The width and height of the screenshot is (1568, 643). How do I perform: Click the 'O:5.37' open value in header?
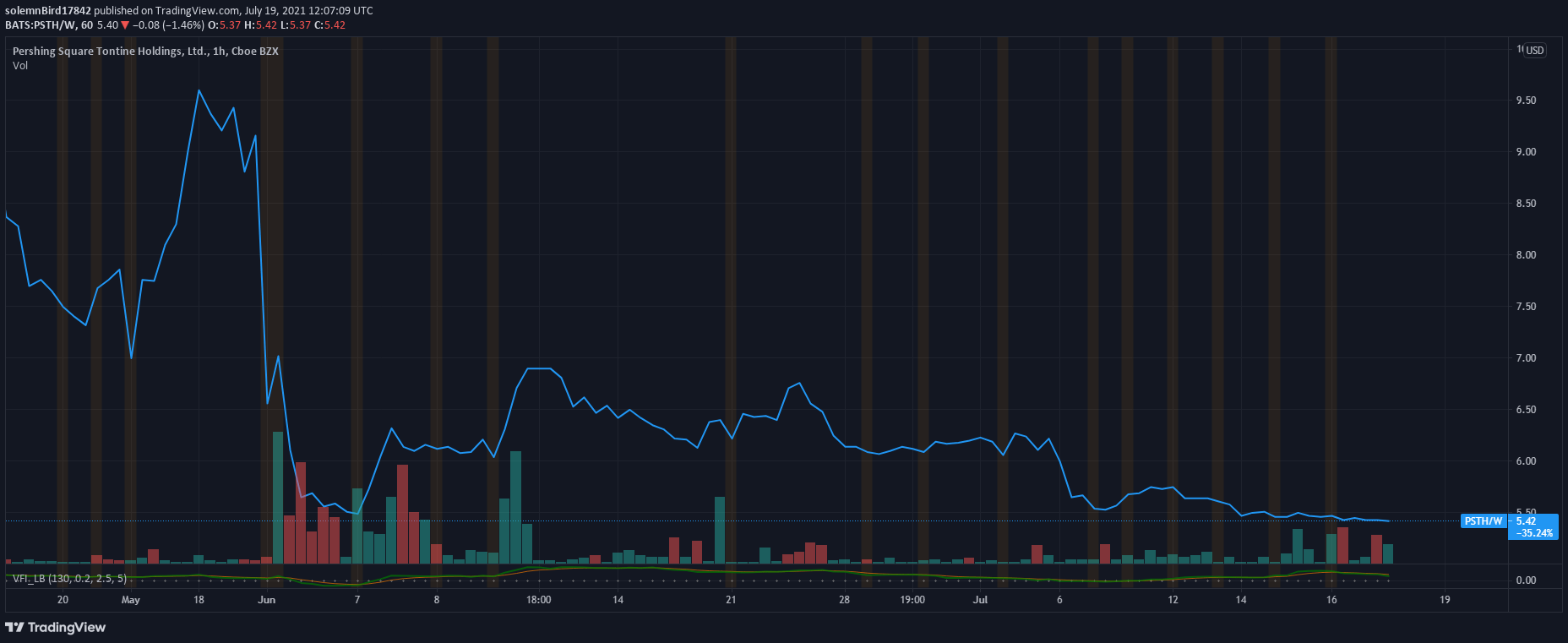225,25
